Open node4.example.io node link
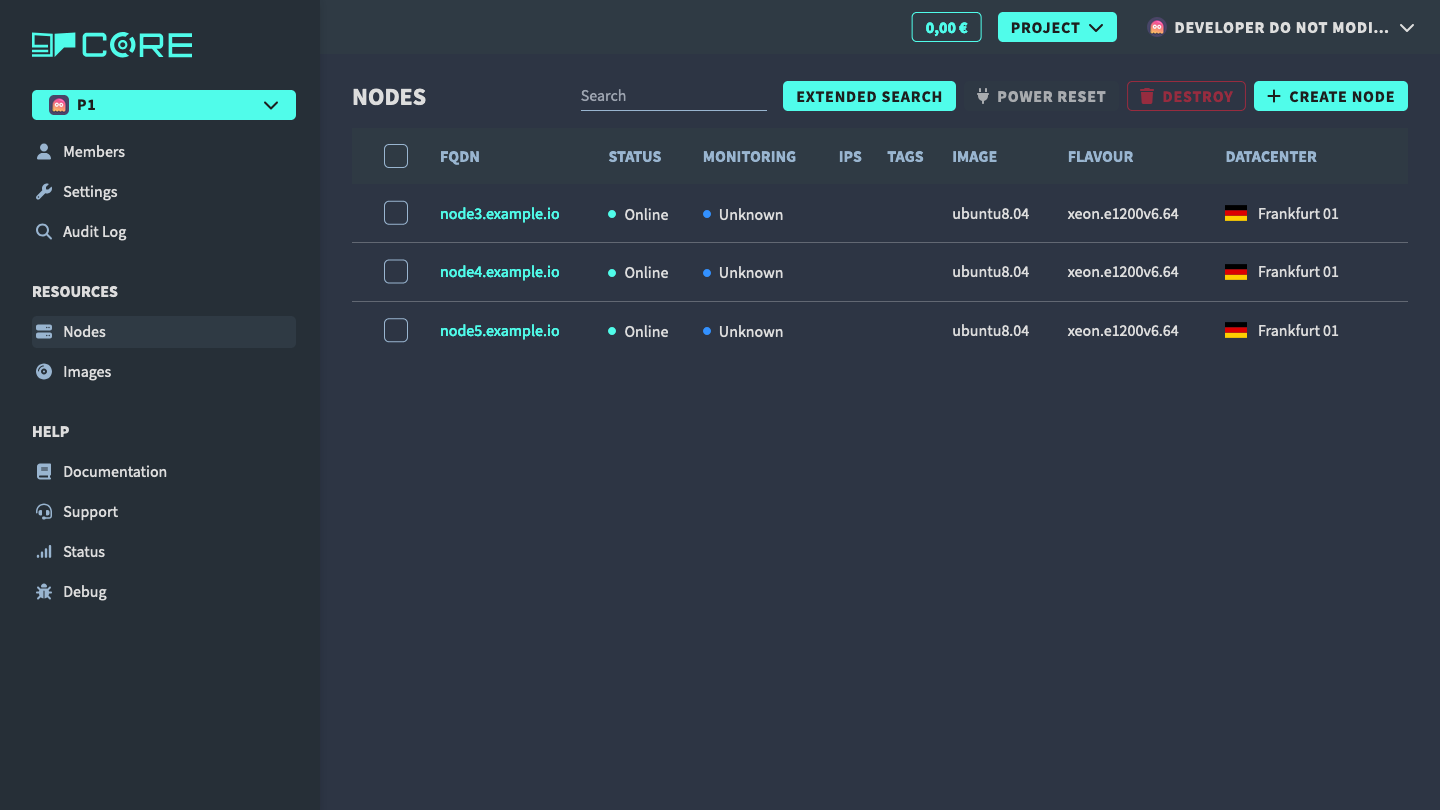Image resolution: width=1440 pixels, height=810 pixels. coord(500,272)
